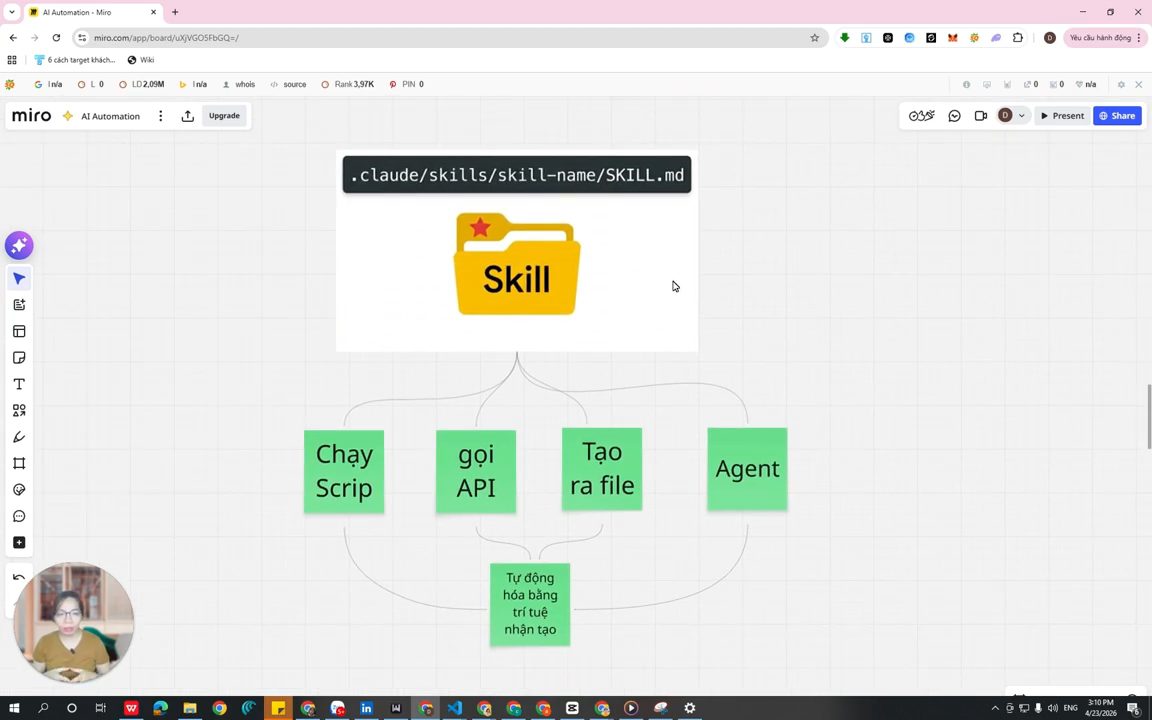Viewport: 1152px width, 720px height.
Task: Open the timer and activities tools
Action: pos(921,116)
